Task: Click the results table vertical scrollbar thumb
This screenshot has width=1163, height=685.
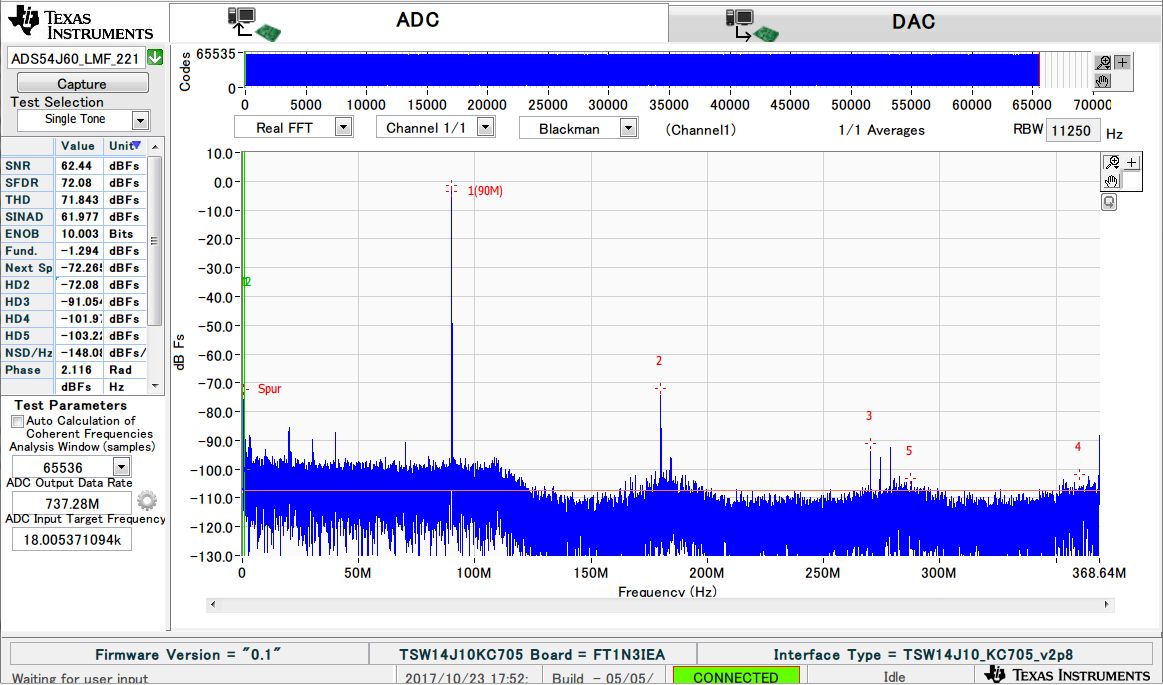Action: (155, 241)
